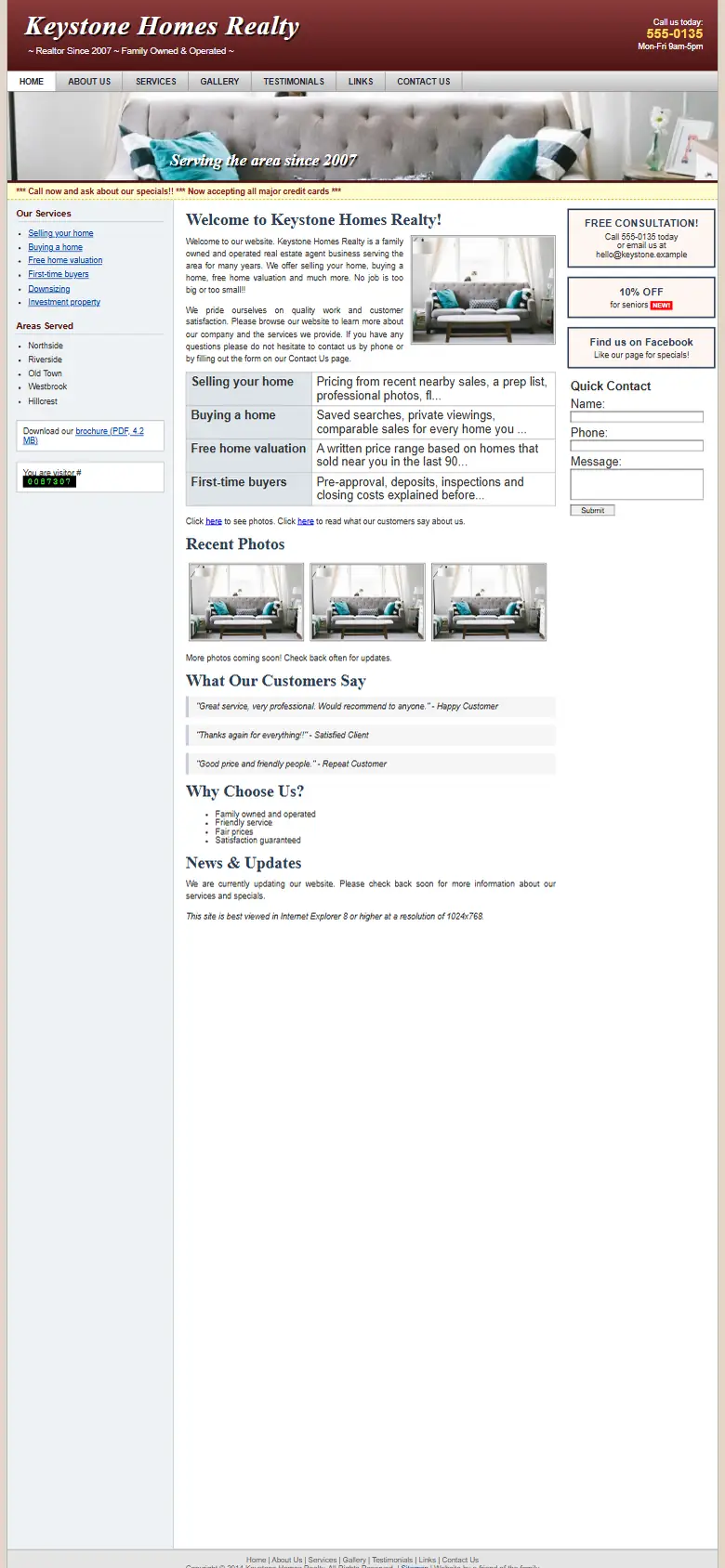Download the brochure PDF link
Screen dimensions: 725x1568
click(84, 436)
